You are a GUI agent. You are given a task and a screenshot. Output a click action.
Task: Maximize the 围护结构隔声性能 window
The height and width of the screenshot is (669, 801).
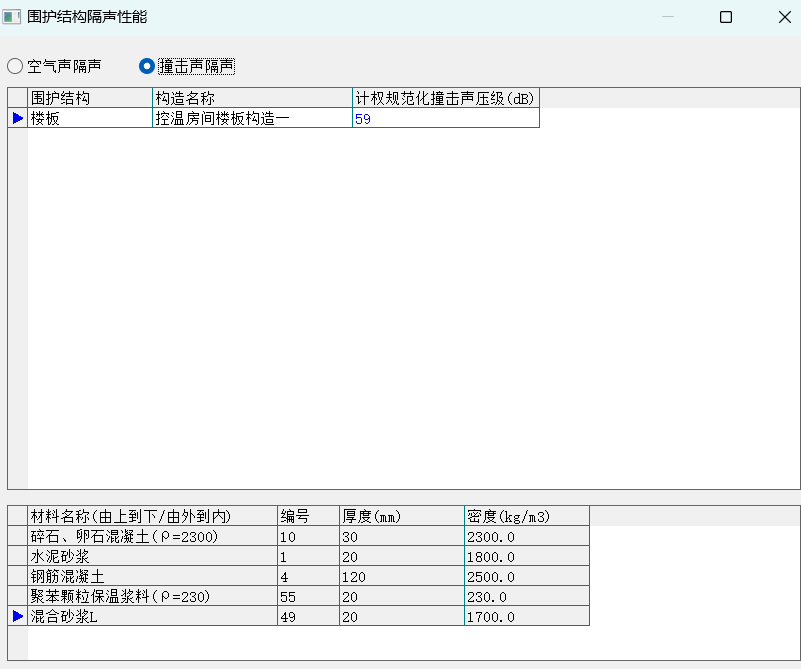click(x=726, y=17)
